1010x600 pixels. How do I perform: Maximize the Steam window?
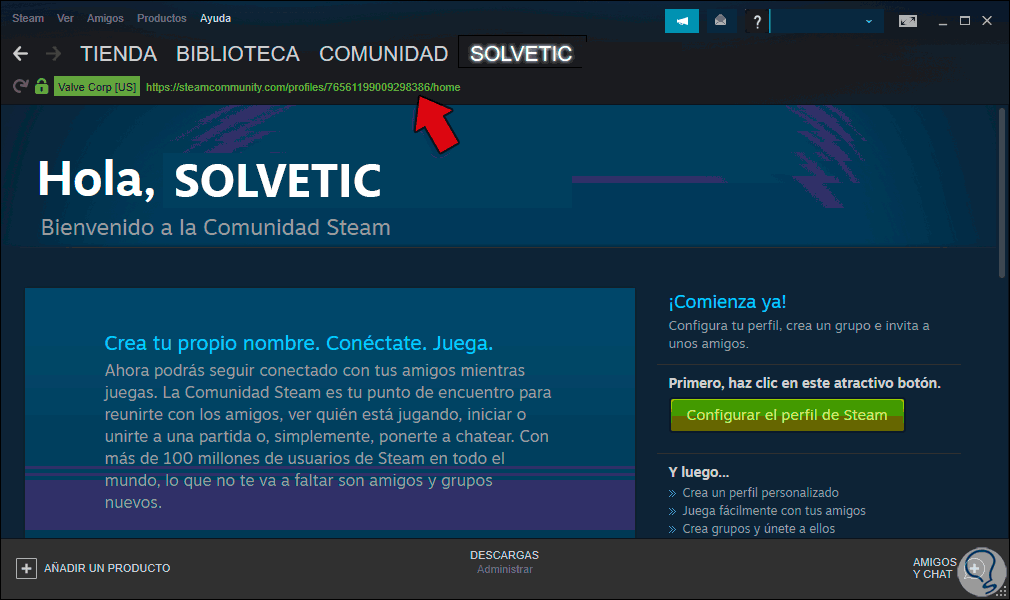tap(965, 21)
